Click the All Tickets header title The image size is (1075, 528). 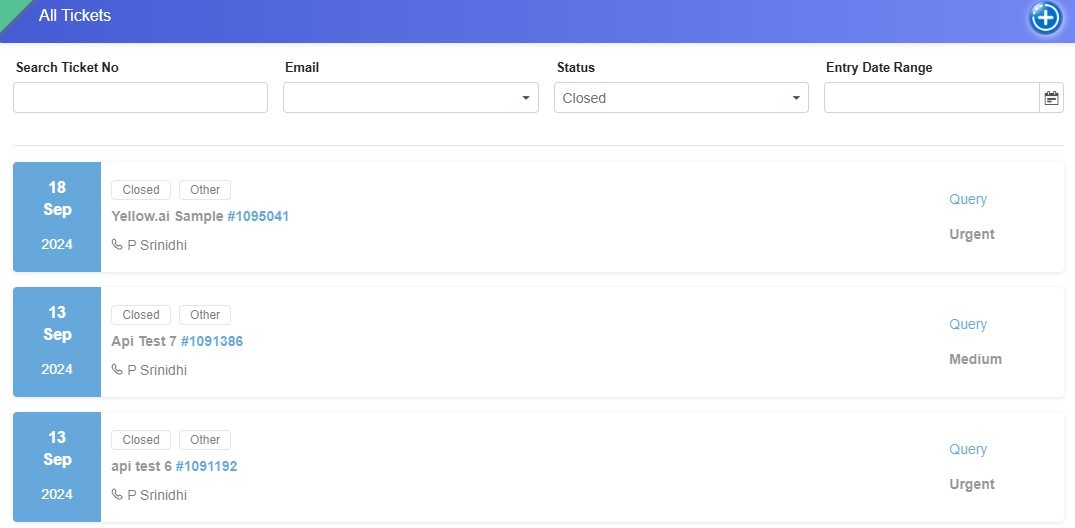pyautogui.click(x=75, y=16)
